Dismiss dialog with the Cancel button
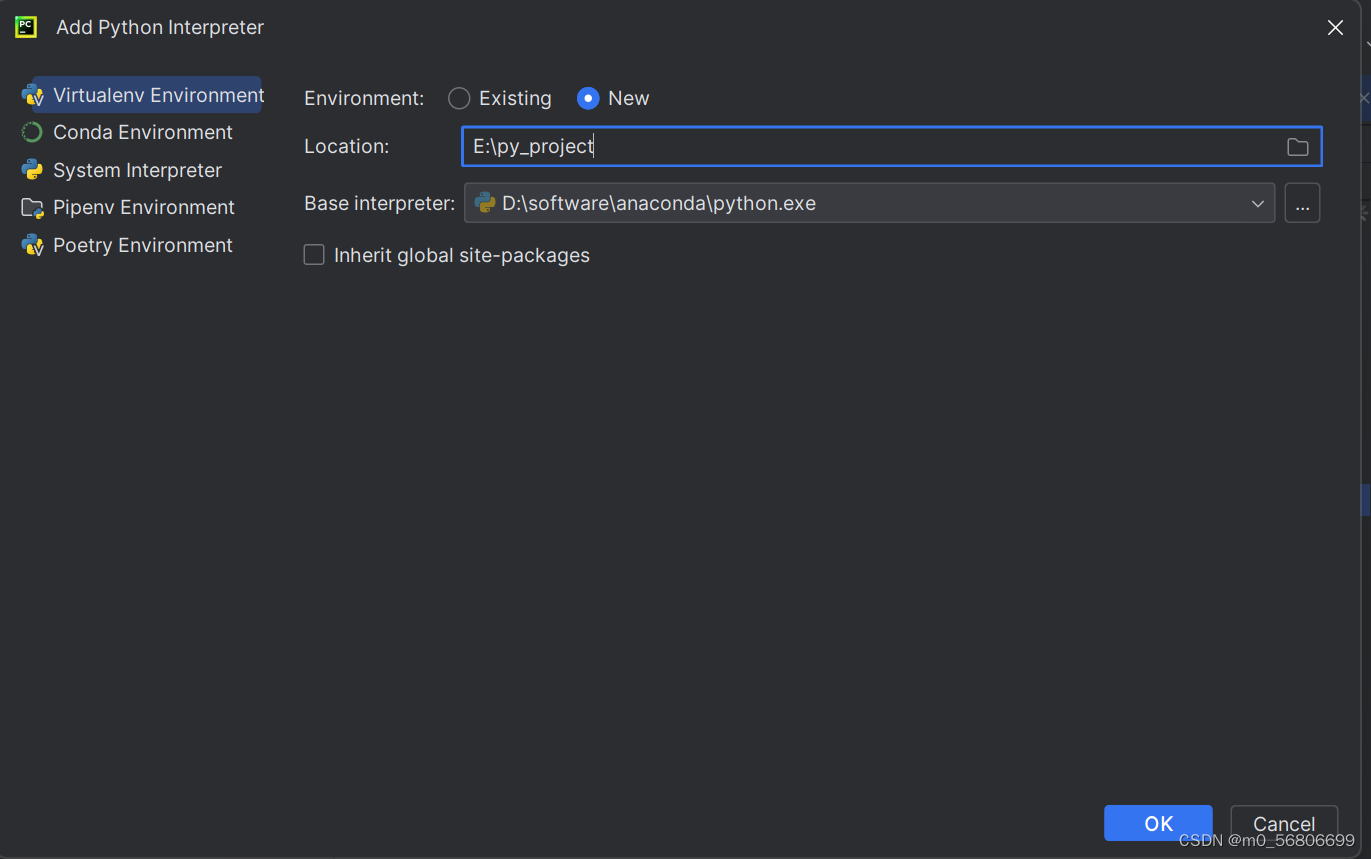Viewport: 1371px width, 859px height. [x=1284, y=823]
